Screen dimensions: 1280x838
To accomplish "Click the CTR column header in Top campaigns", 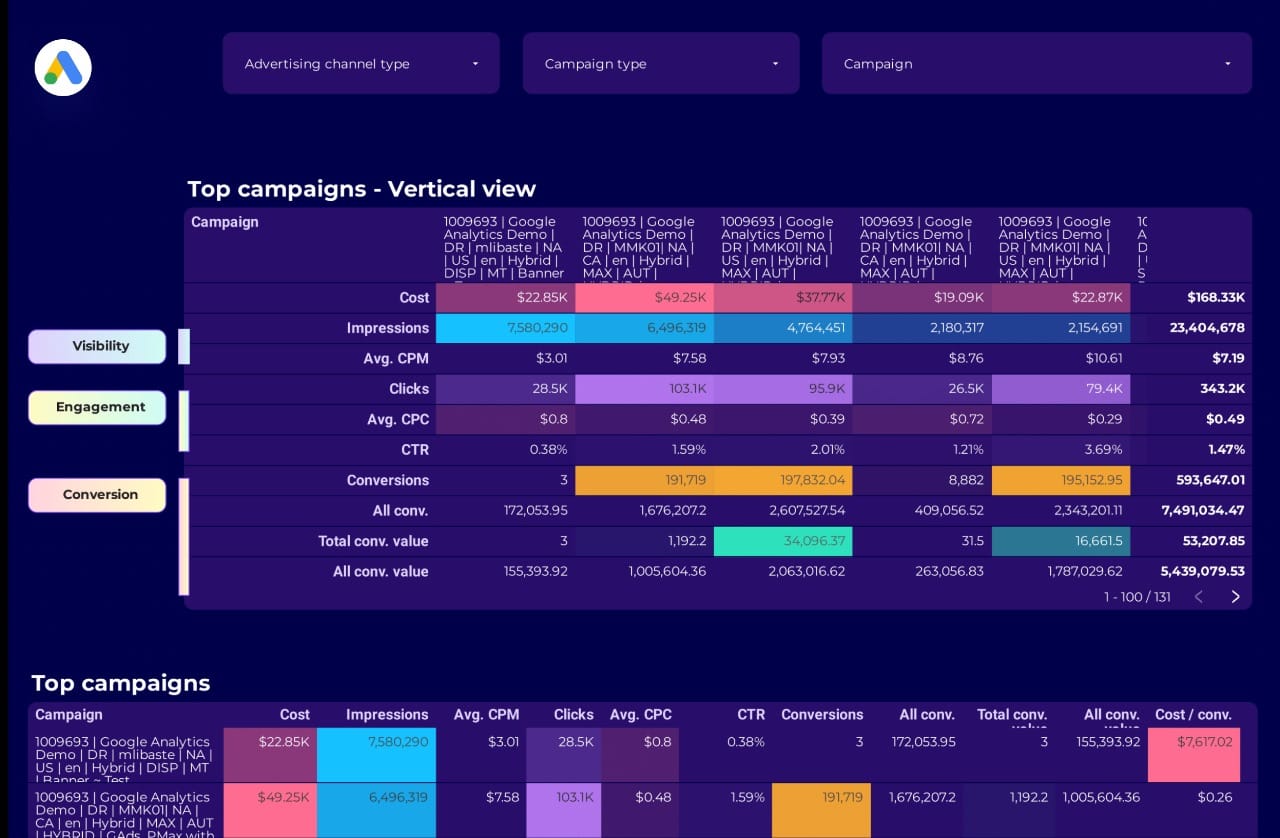I will click(750, 715).
